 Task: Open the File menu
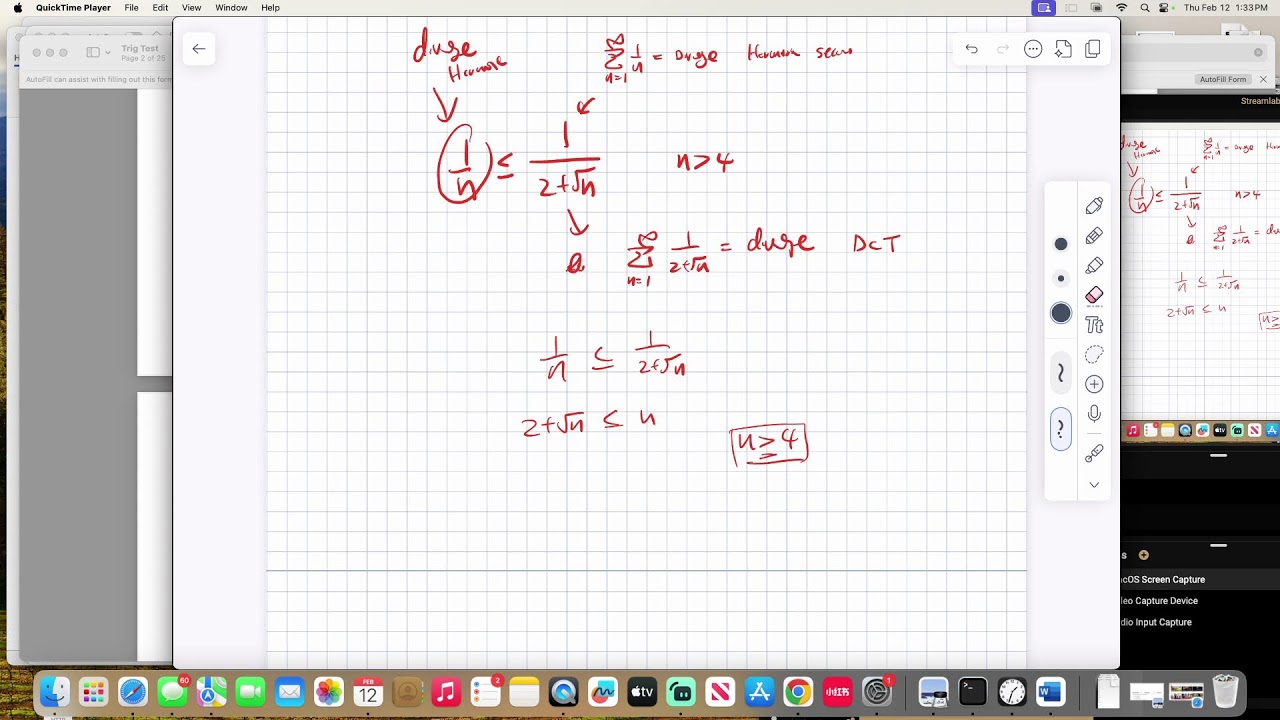pos(131,7)
